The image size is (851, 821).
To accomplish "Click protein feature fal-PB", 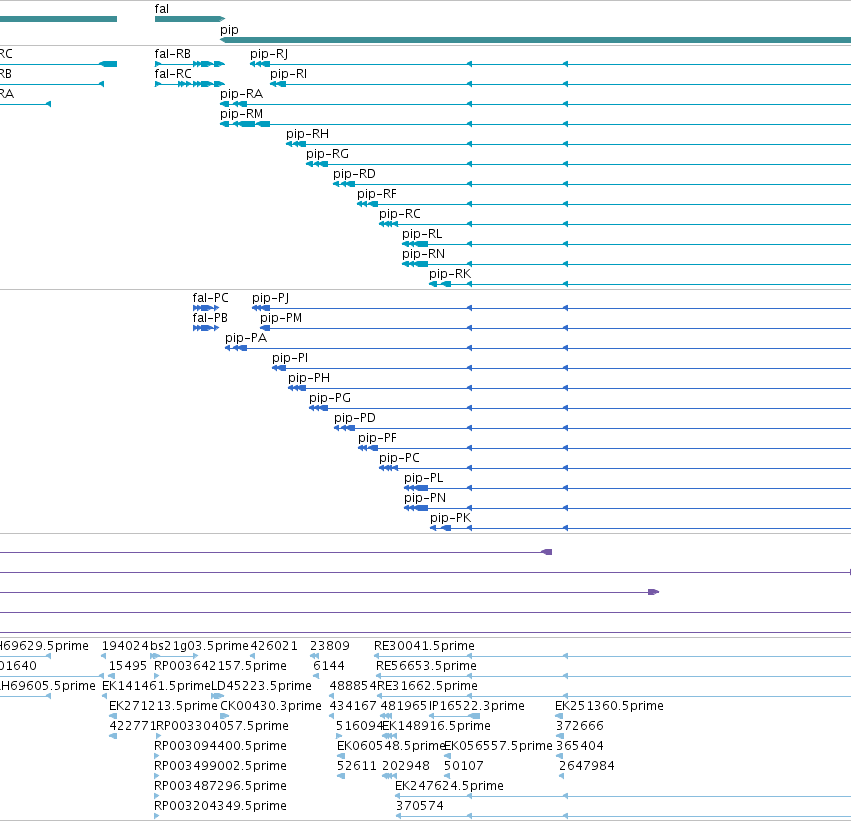I will pos(210,318).
